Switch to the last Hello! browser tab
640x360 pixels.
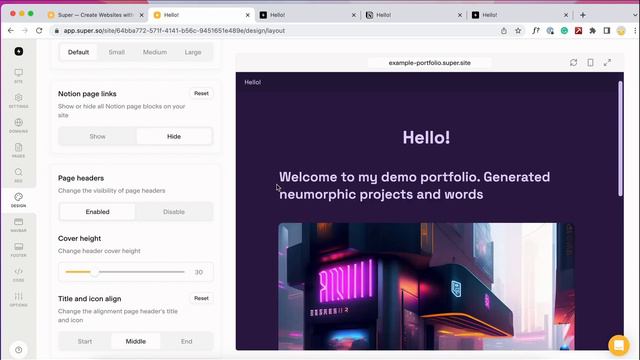[x=520, y=15]
